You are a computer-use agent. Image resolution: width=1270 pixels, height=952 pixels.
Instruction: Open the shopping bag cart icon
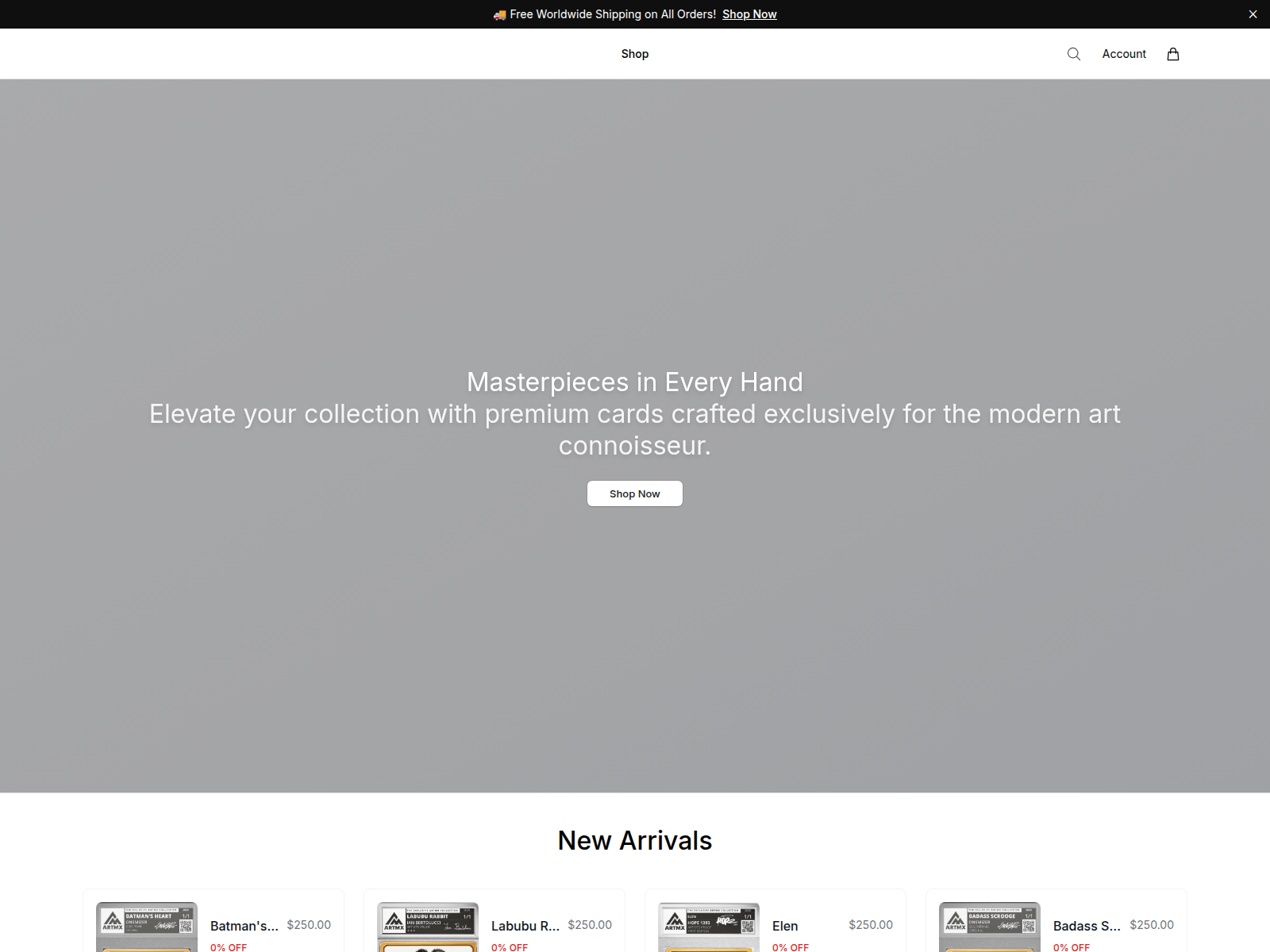[x=1173, y=54]
